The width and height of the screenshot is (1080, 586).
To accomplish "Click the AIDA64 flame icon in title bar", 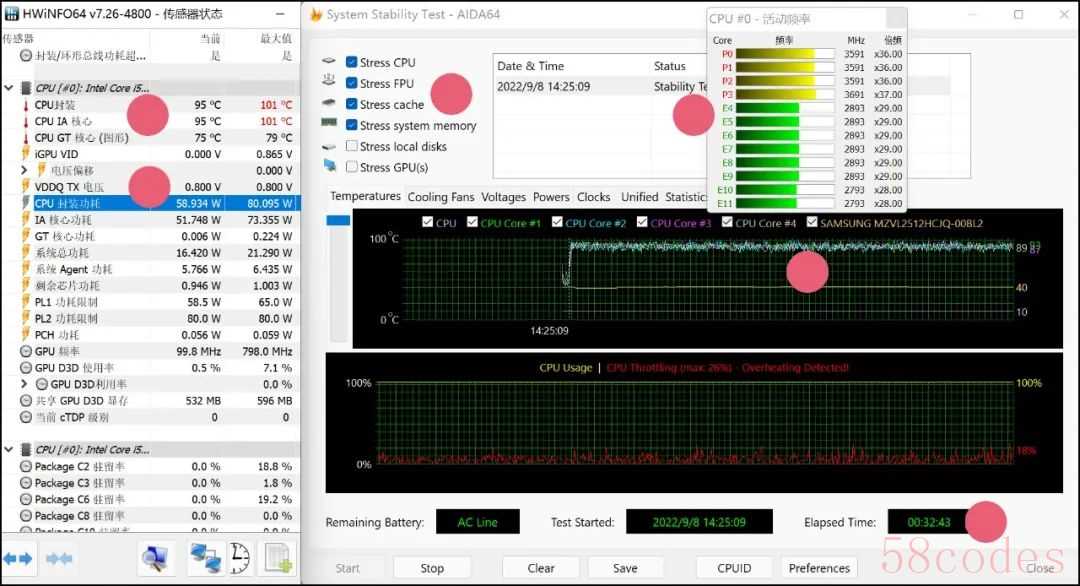I will [x=317, y=15].
